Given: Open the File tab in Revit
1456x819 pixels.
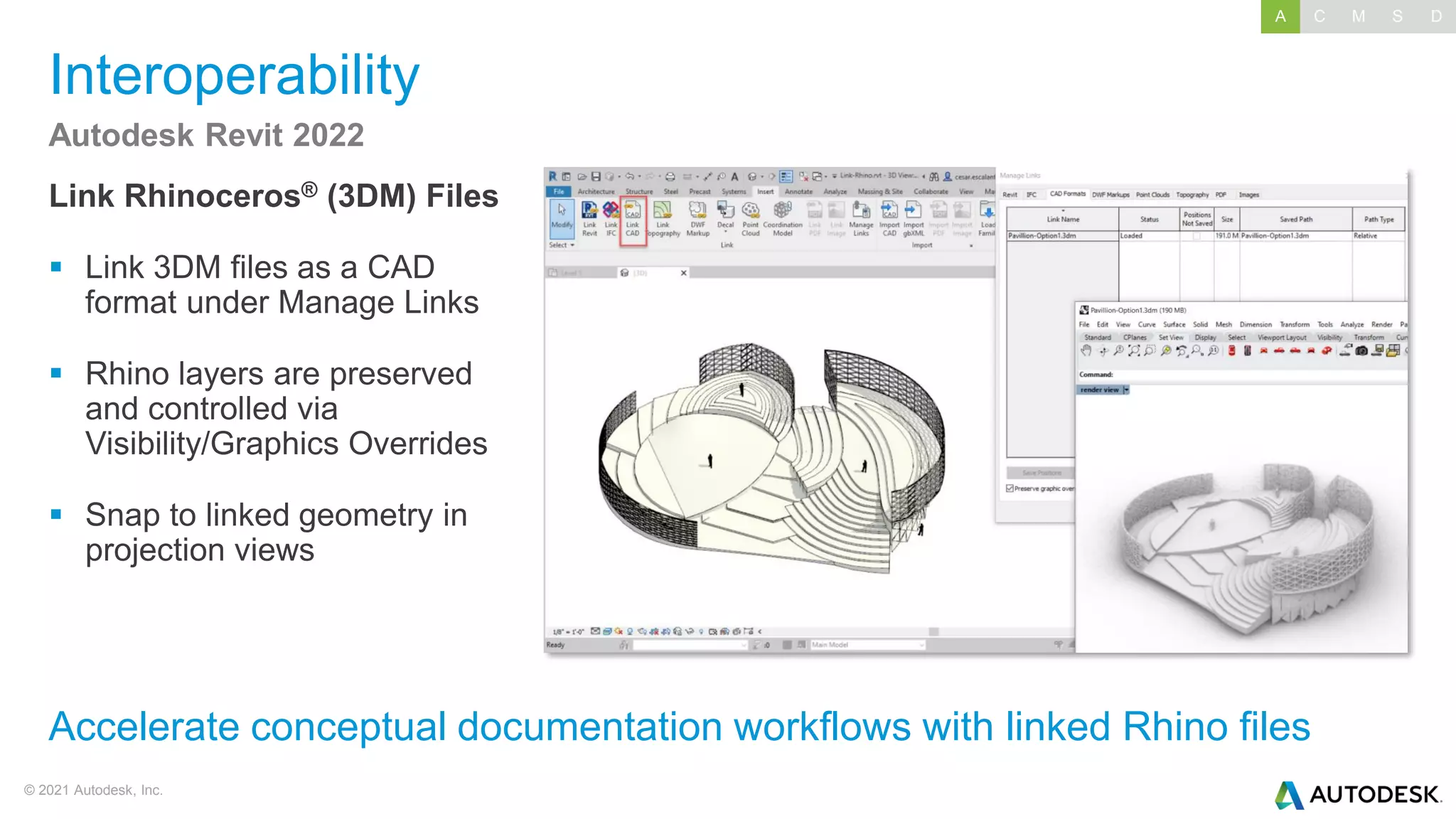Looking at the screenshot, I should pos(559,192).
